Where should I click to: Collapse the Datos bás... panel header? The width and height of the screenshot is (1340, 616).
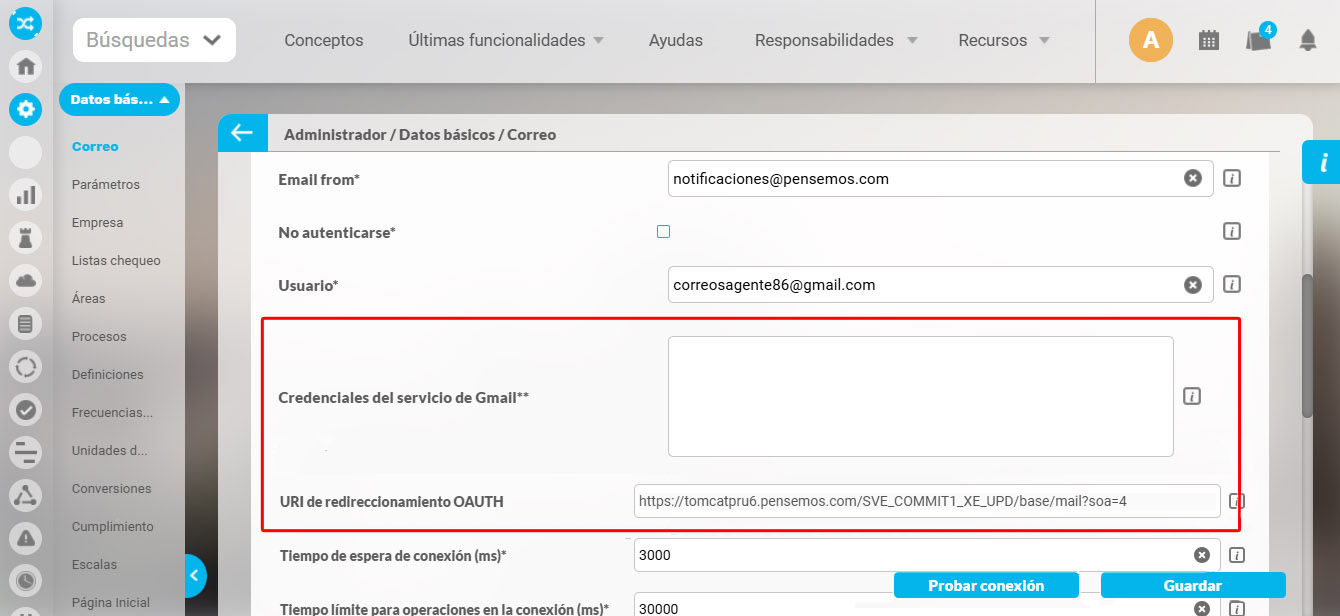[119, 99]
